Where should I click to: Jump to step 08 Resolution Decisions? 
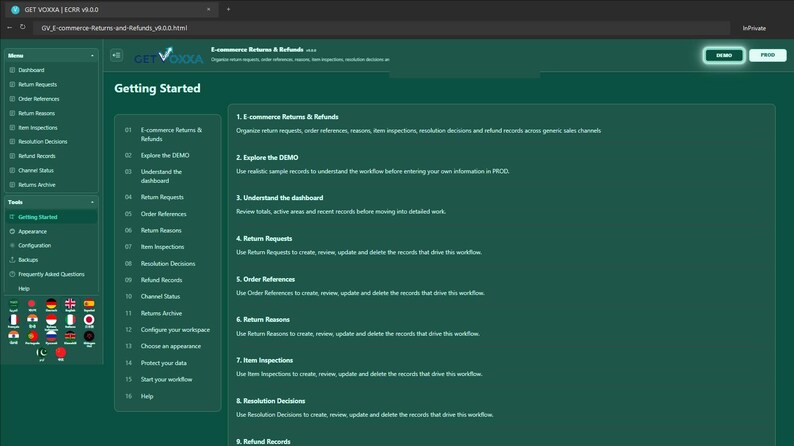coord(168,263)
